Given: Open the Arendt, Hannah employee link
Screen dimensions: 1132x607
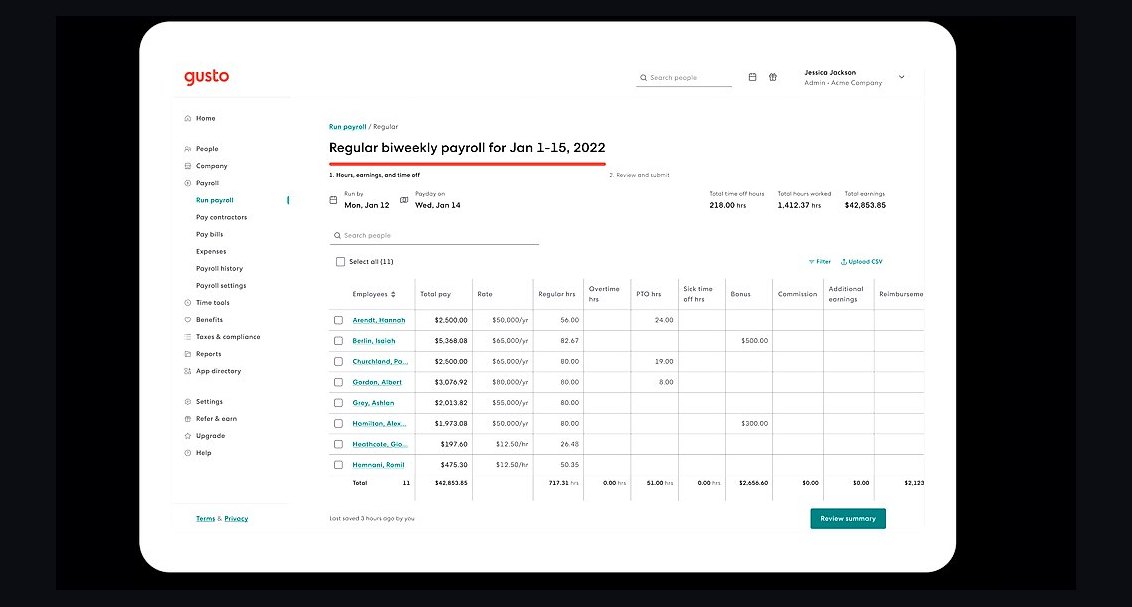Looking at the screenshot, I should coord(378,320).
